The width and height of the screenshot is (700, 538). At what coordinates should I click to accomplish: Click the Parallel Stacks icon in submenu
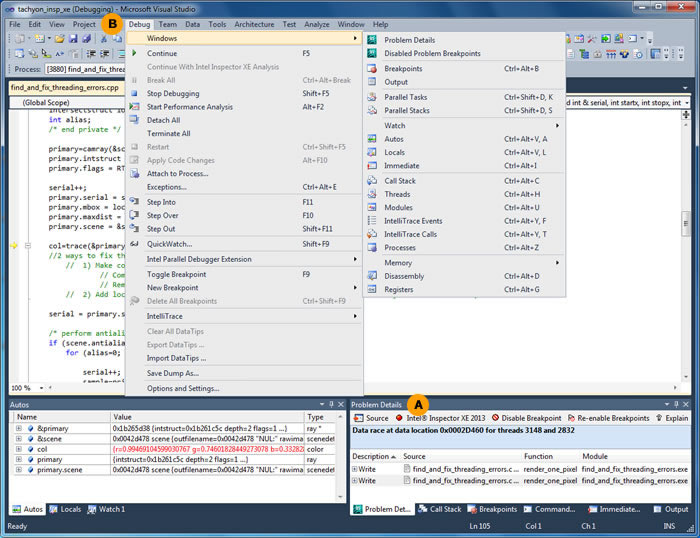(372, 110)
